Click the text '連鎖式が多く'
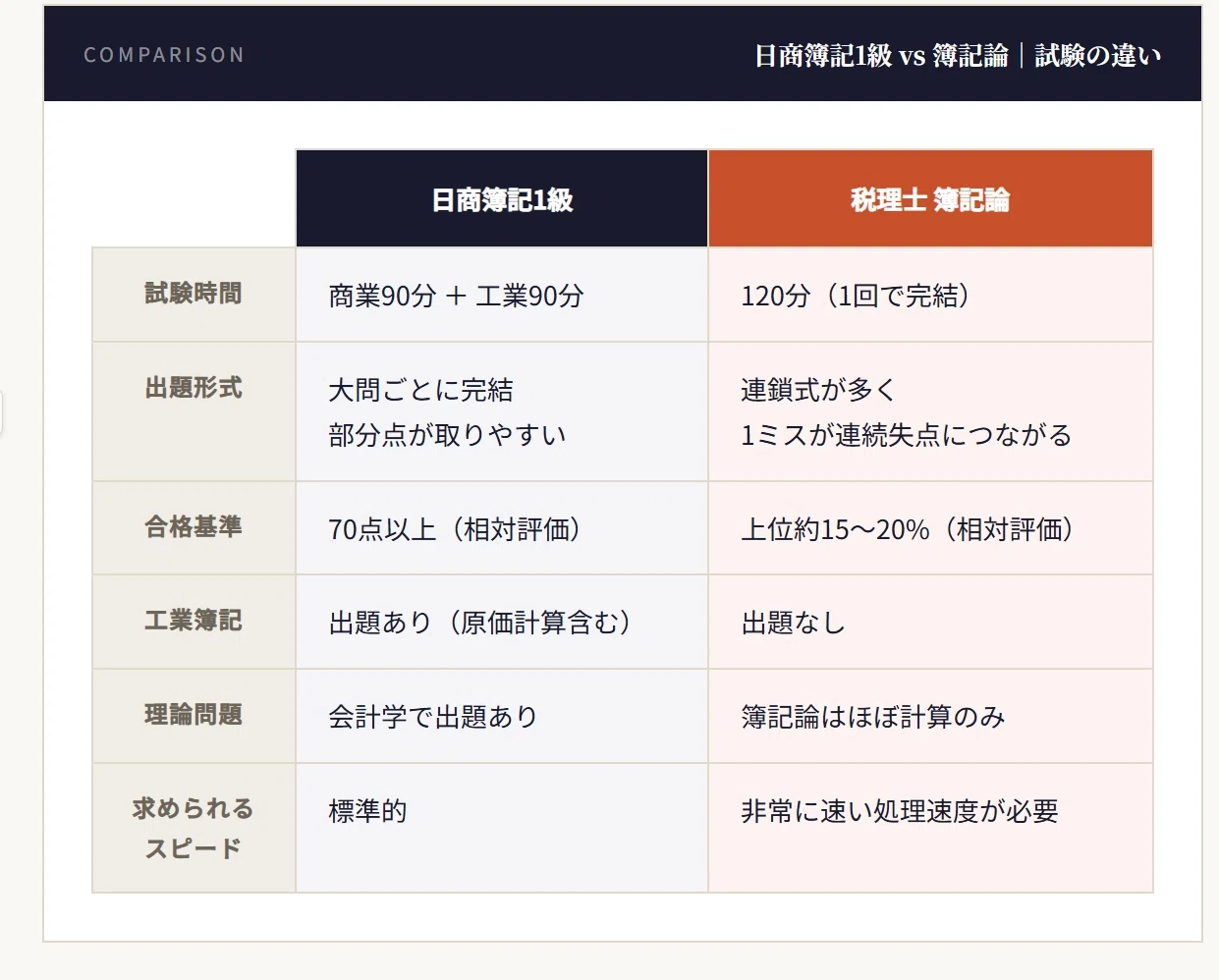This screenshot has height=980, width=1219. [819, 390]
